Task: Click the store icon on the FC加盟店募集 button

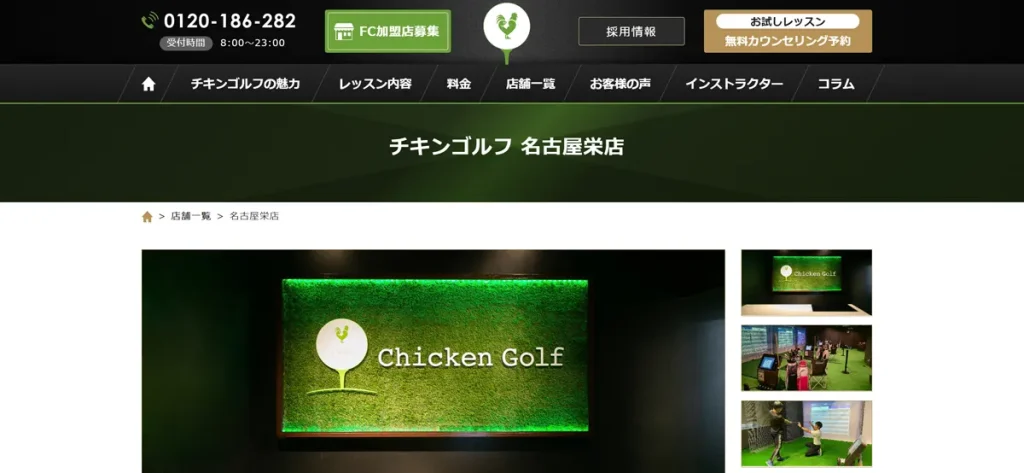Action: coord(344,31)
